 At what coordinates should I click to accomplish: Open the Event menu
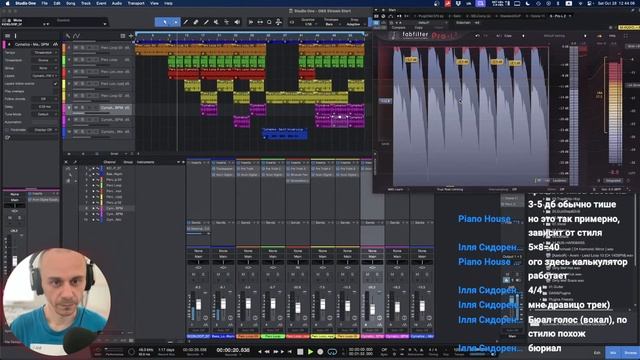tap(101, 3)
